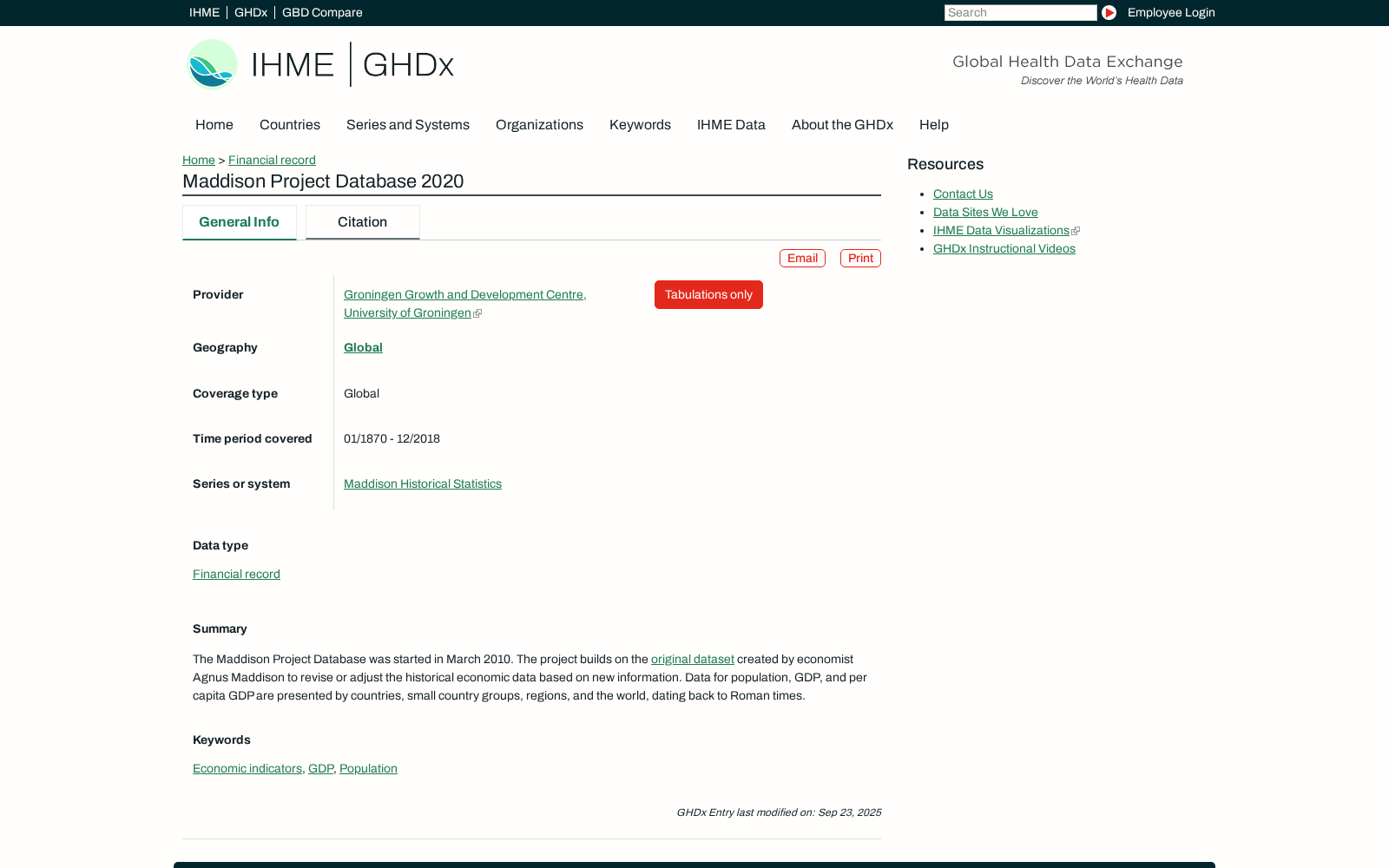Open Contact Us resource link
This screenshot has width=1389, height=868.
coord(963,194)
